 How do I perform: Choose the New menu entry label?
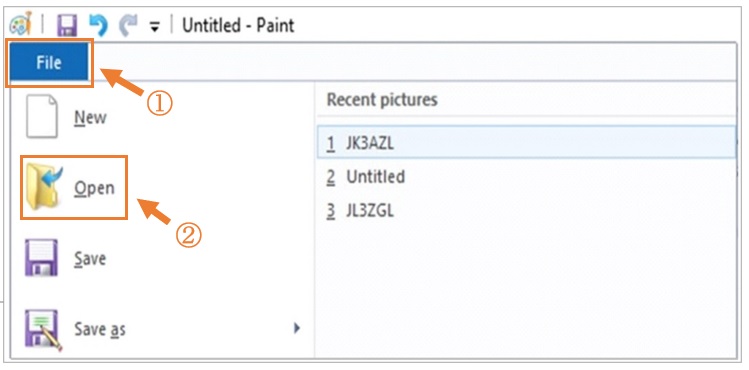point(90,117)
